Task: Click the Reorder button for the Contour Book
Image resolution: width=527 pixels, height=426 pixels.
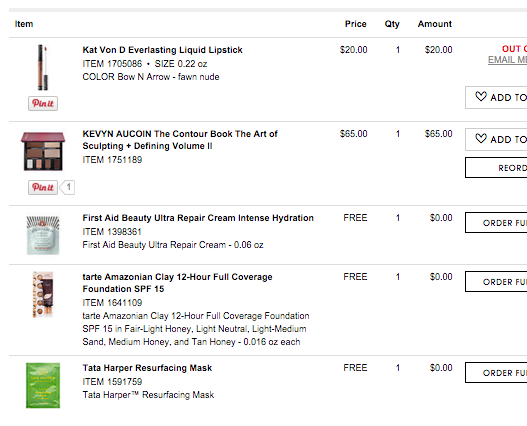Action: point(496,167)
